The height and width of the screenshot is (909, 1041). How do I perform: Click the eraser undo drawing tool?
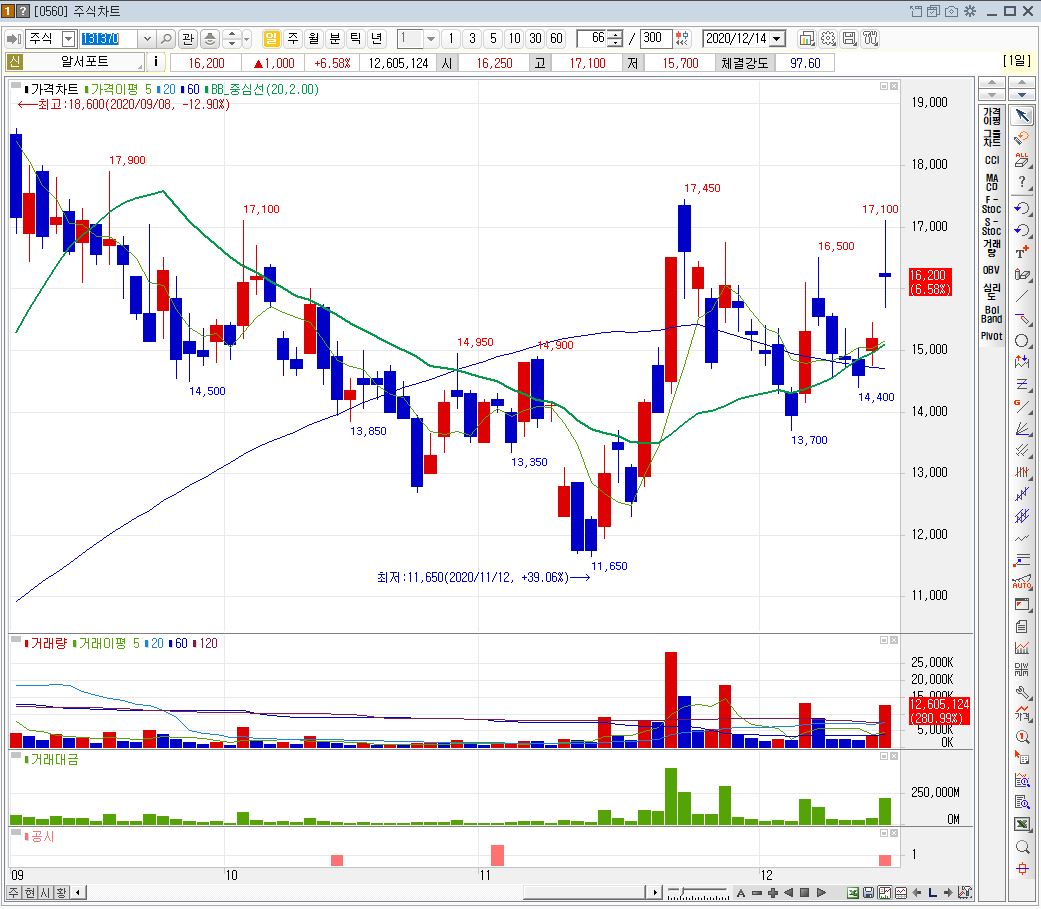[1022, 137]
